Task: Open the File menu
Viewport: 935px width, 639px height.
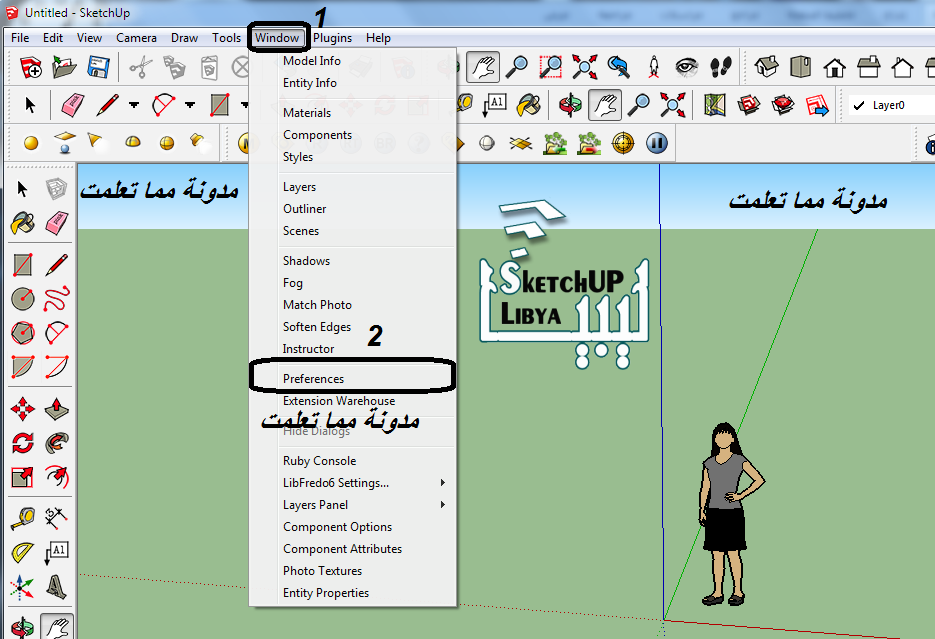Action: [20, 38]
